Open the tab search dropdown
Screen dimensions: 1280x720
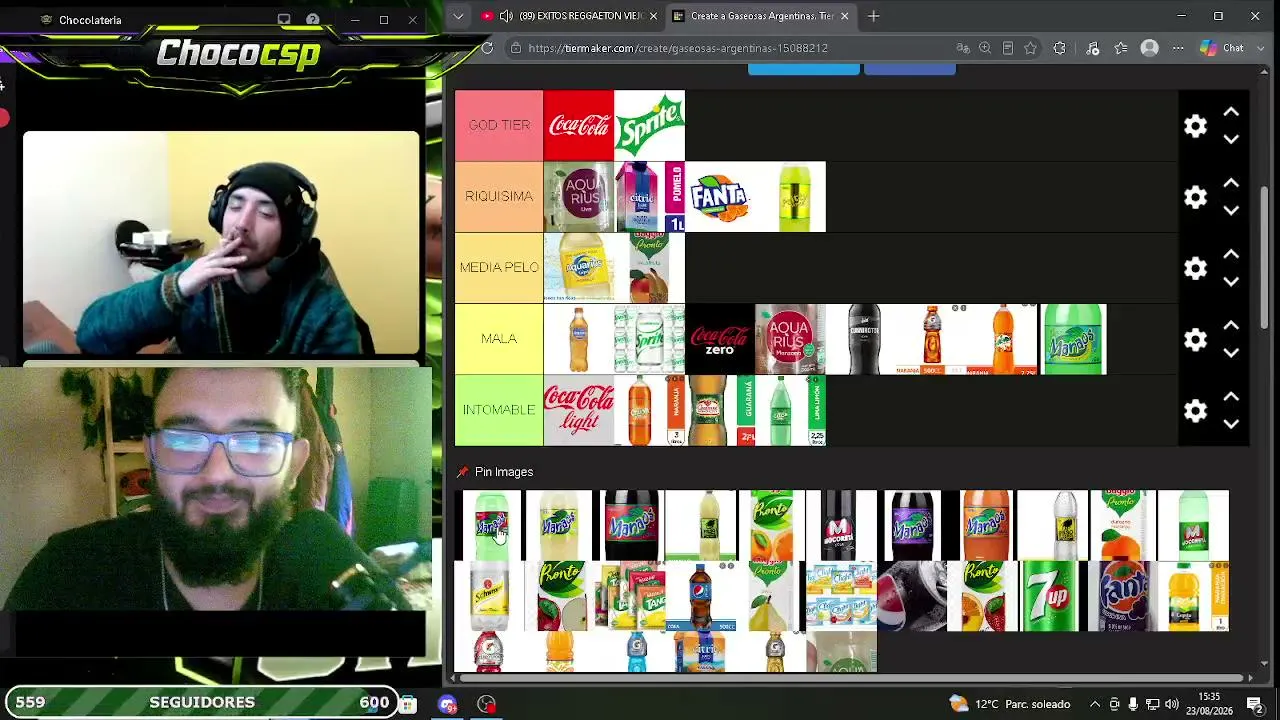click(458, 16)
